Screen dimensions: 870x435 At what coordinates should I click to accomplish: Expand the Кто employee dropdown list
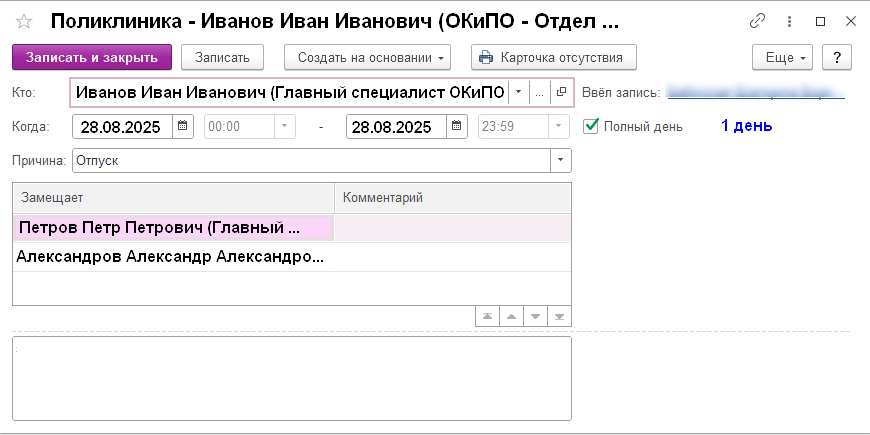pyautogui.click(x=518, y=92)
